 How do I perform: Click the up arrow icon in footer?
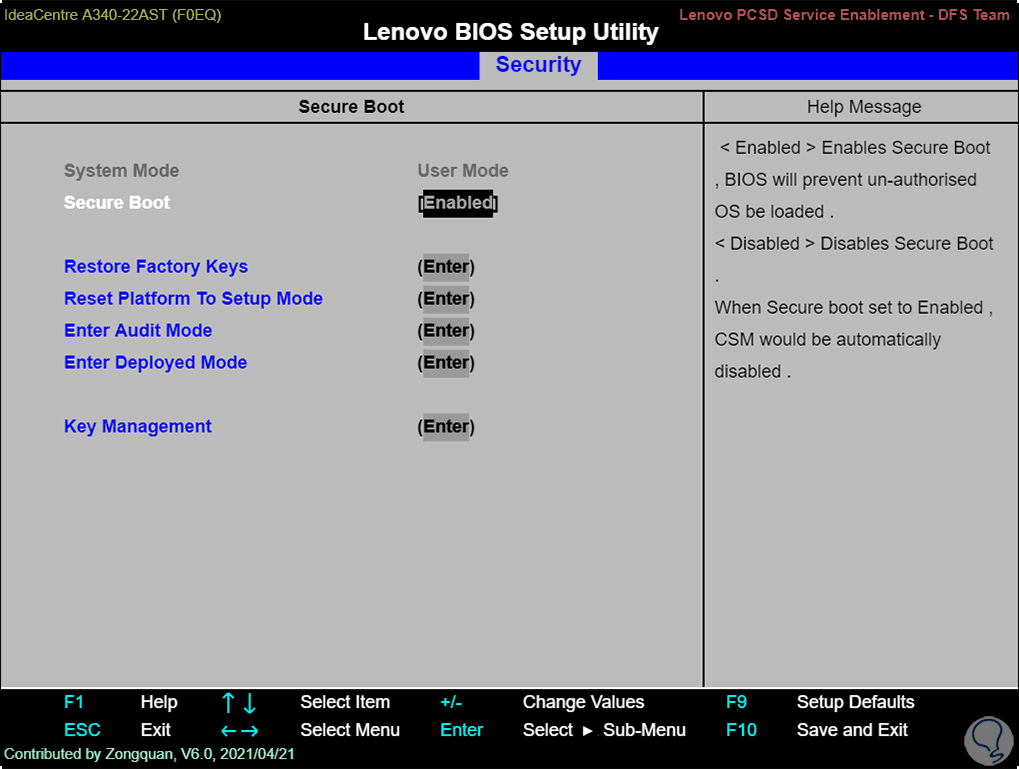228,703
